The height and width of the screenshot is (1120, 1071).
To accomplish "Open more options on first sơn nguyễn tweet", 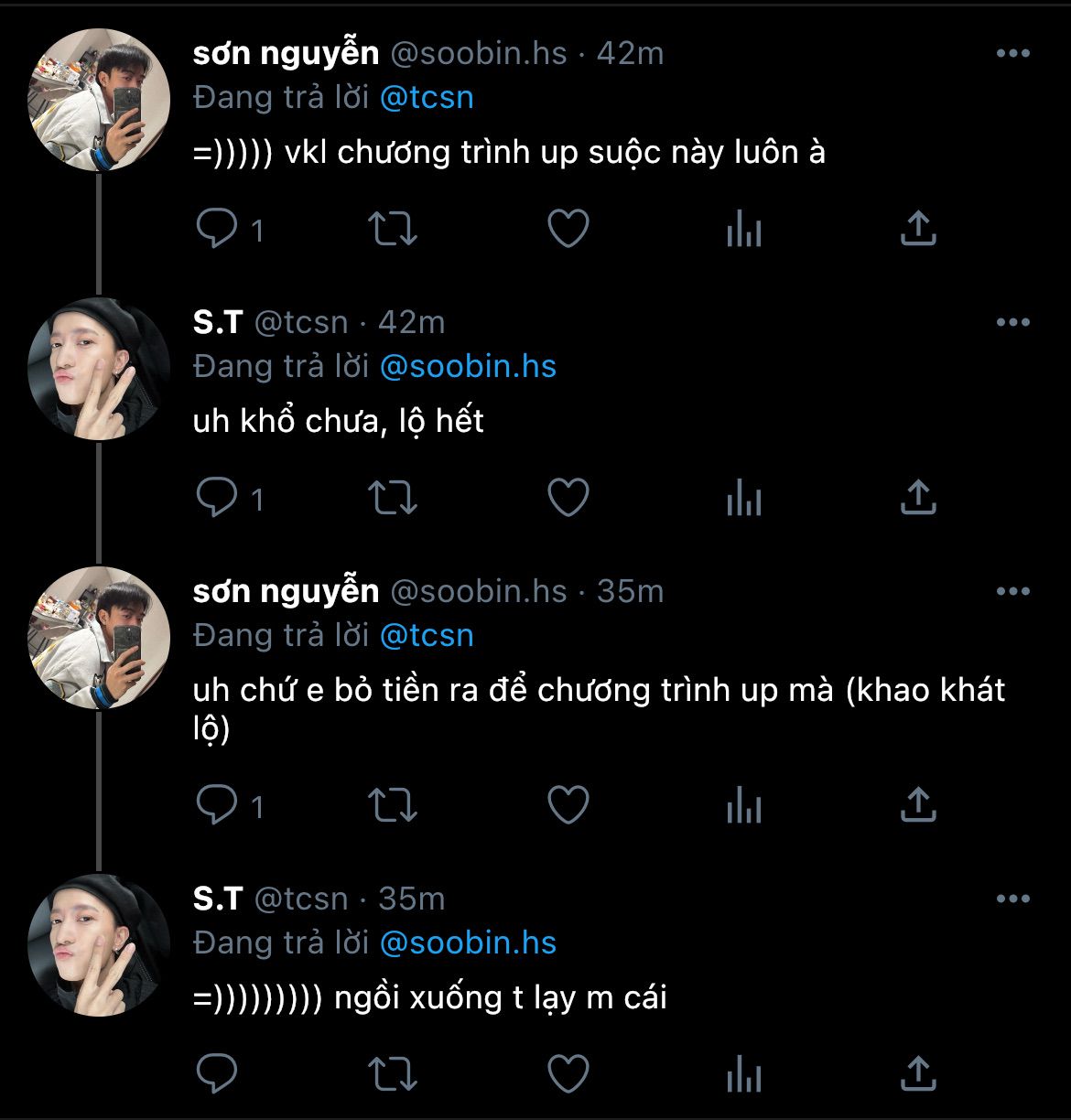I will tap(1012, 54).
